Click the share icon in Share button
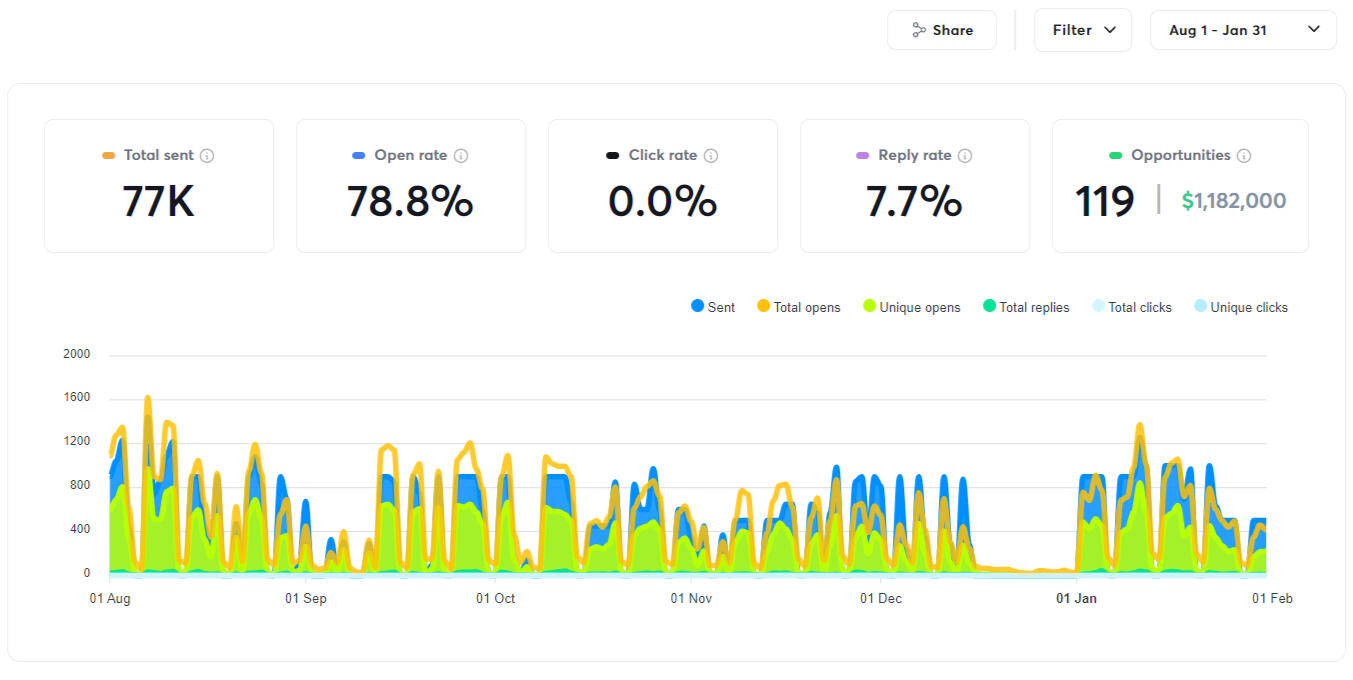This screenshot has height=680, width=1353. tap(919, 30)
